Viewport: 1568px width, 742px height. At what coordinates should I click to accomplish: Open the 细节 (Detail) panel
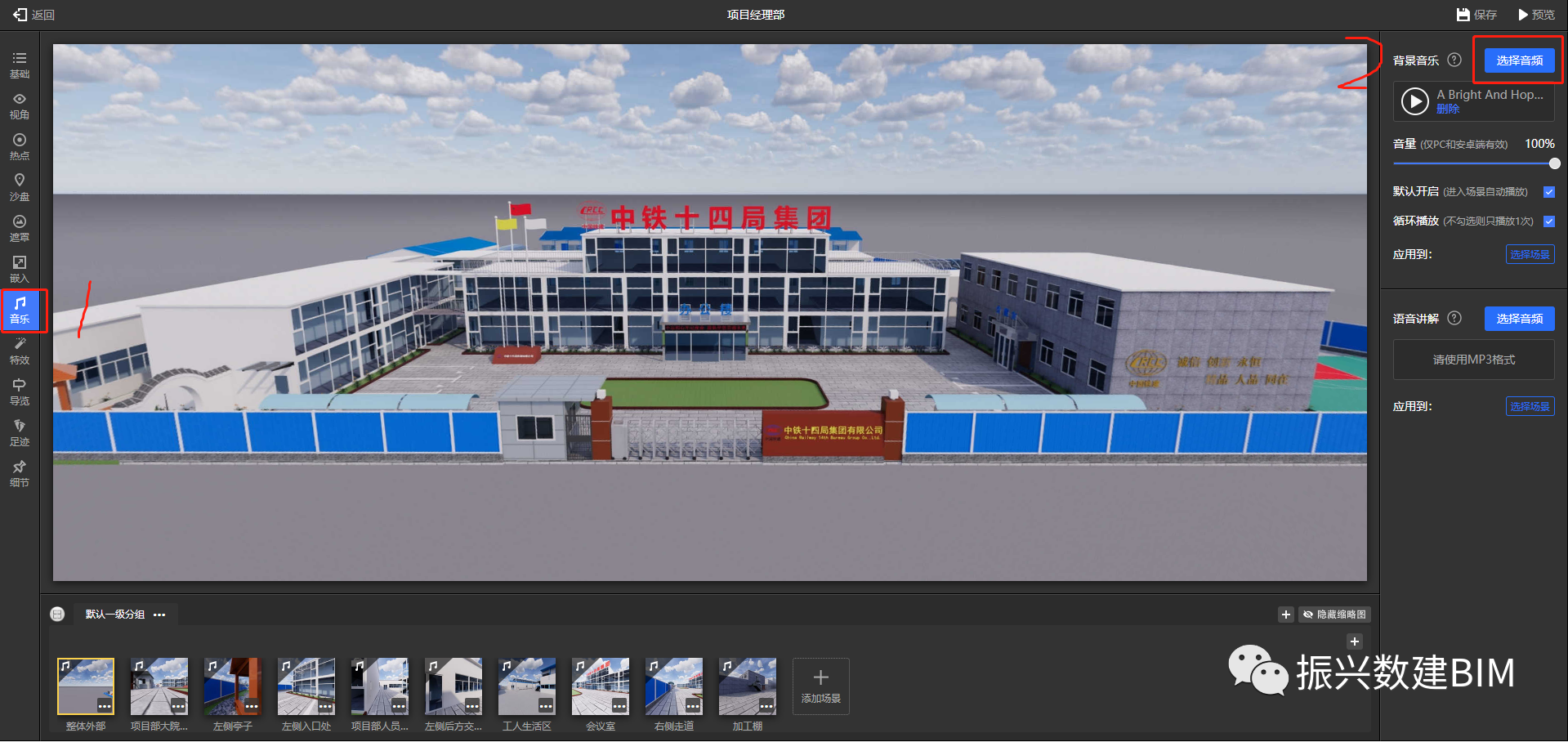20,474
